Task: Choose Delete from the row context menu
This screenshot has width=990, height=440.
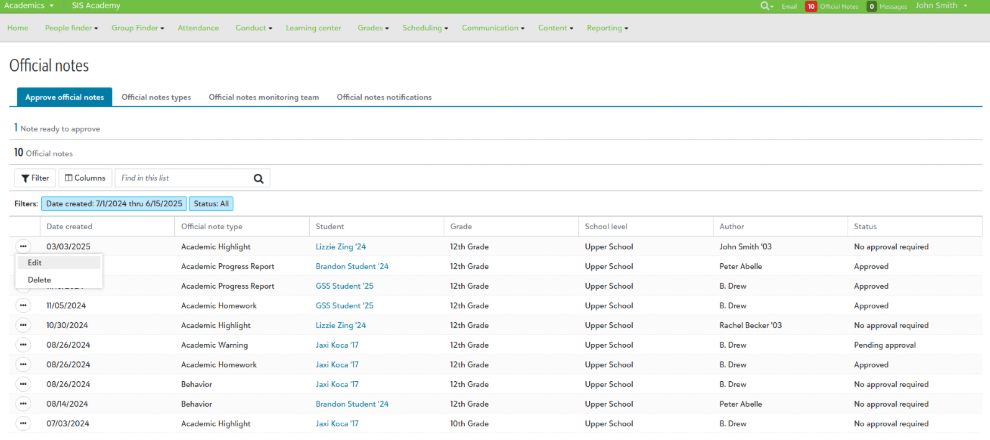Action: pos(58,280)
